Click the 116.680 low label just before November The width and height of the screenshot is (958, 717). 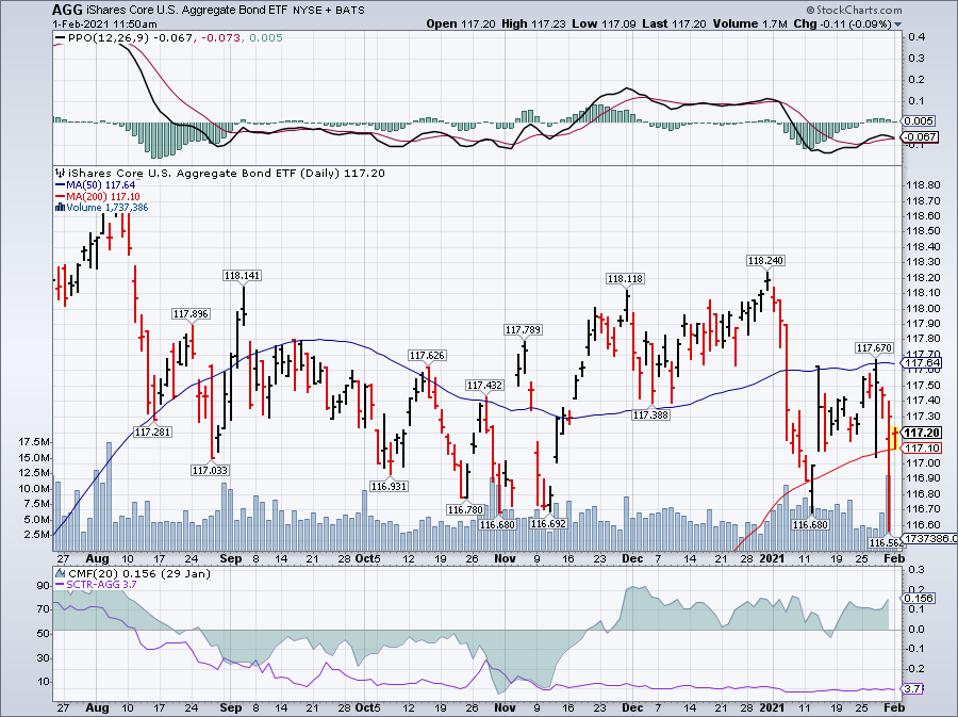[x=498, y=524]
